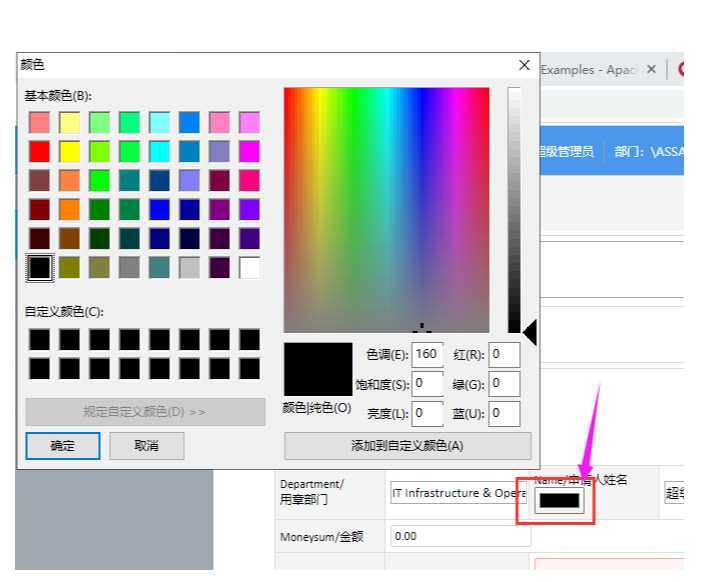
Task: Click the Blue (蓝) value field
Action: pos(504,414)
